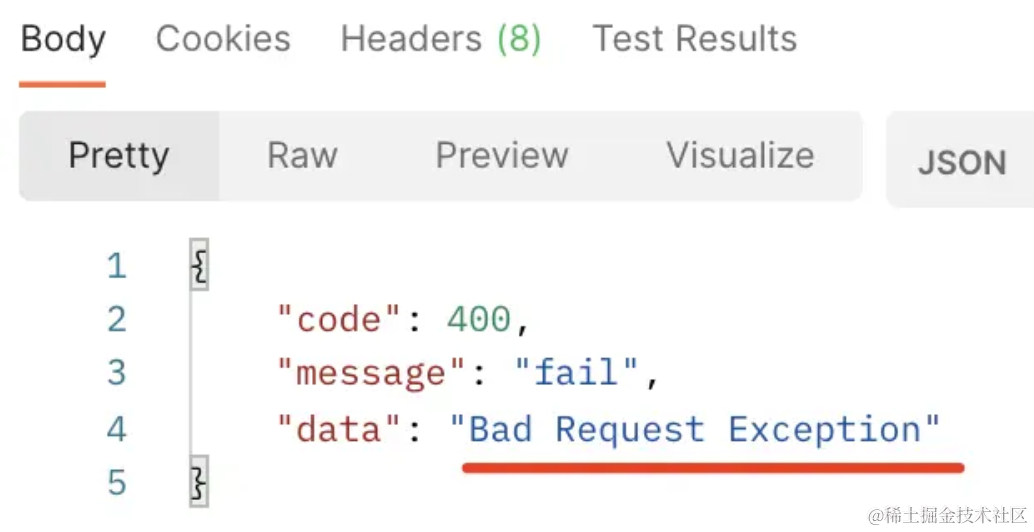Image resolution: width=1034 pixels, height=532 pixels.
Task: Open the Cookies tab
Action: pyautogui.click(x=223, y=38)
